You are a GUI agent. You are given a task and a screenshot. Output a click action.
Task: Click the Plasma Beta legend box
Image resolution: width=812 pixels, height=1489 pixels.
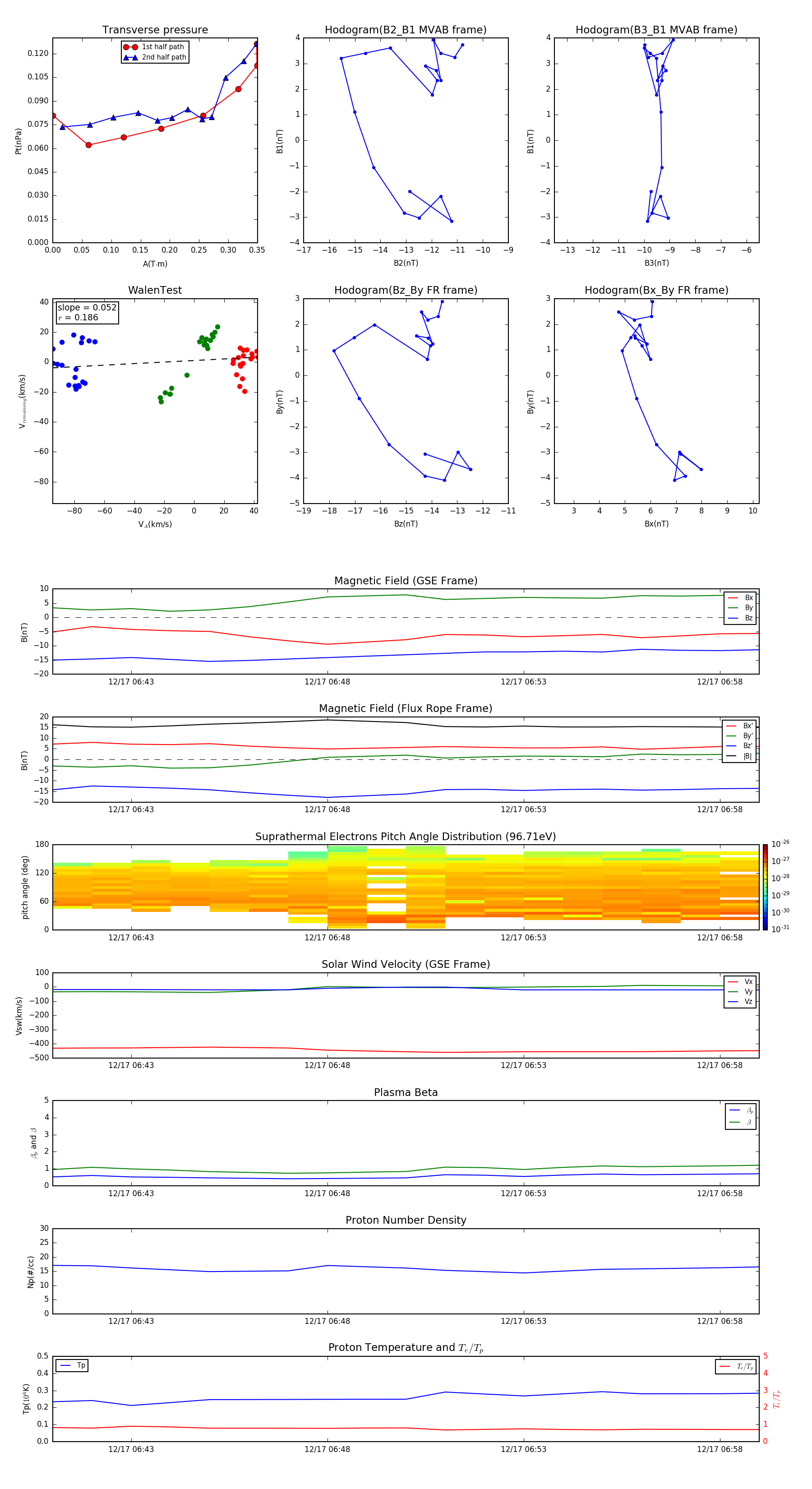[x=741, y=1116]
